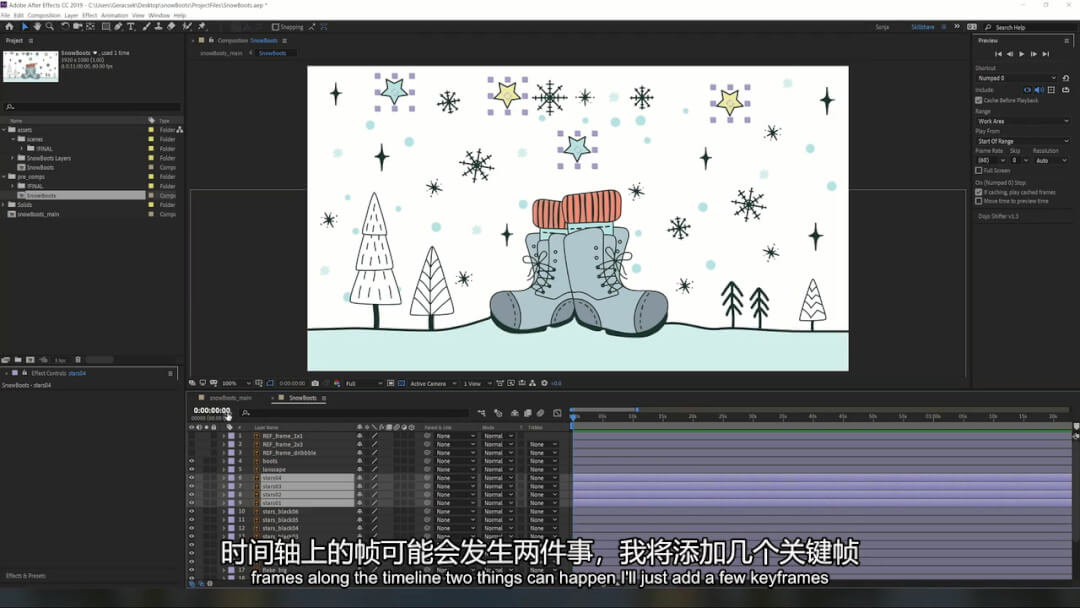
Task: Hide the boots layer with eye icon
Action: click(x=191, y=461)
